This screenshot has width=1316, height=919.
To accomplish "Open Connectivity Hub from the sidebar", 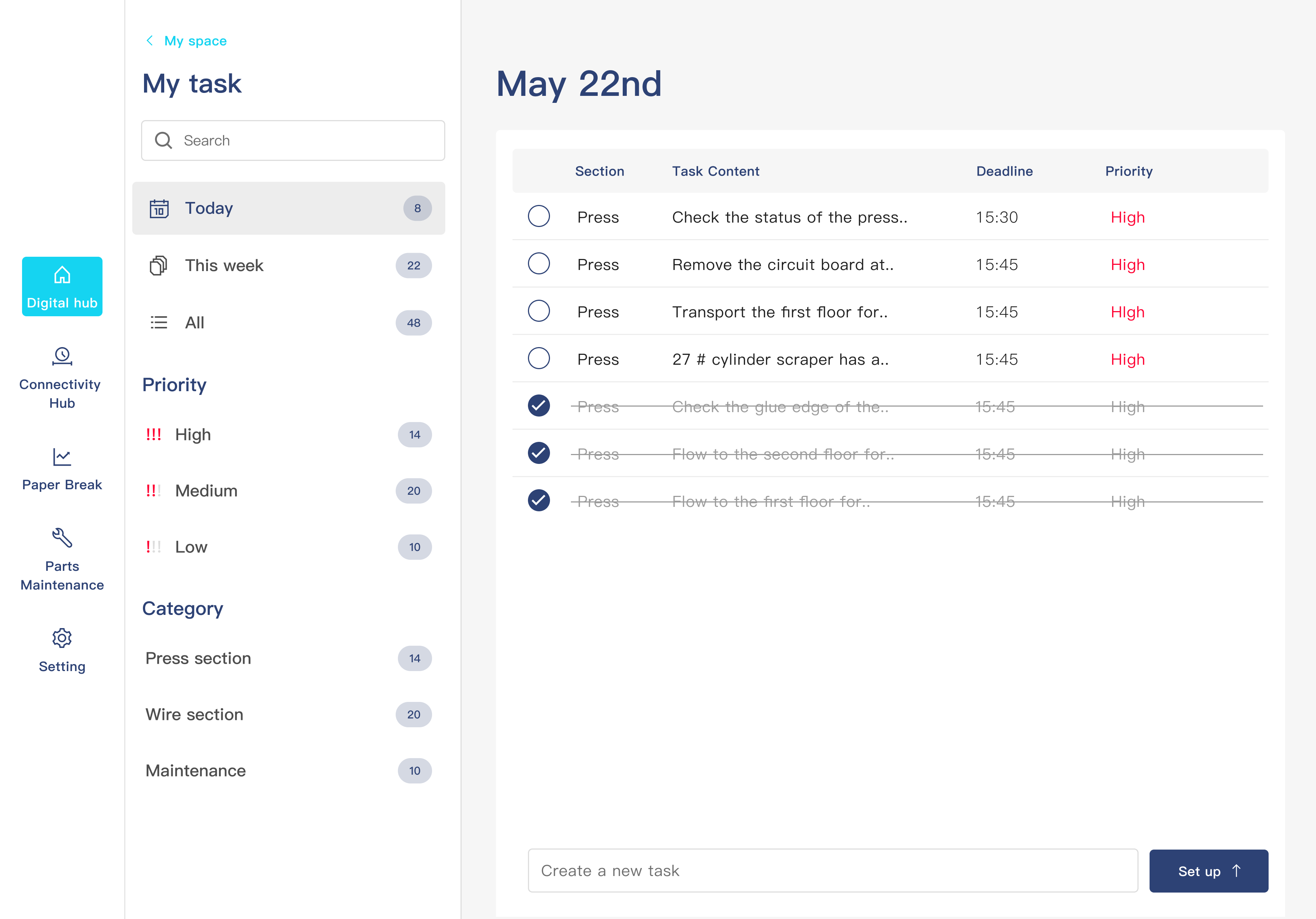I will click(x=62, y=377).
